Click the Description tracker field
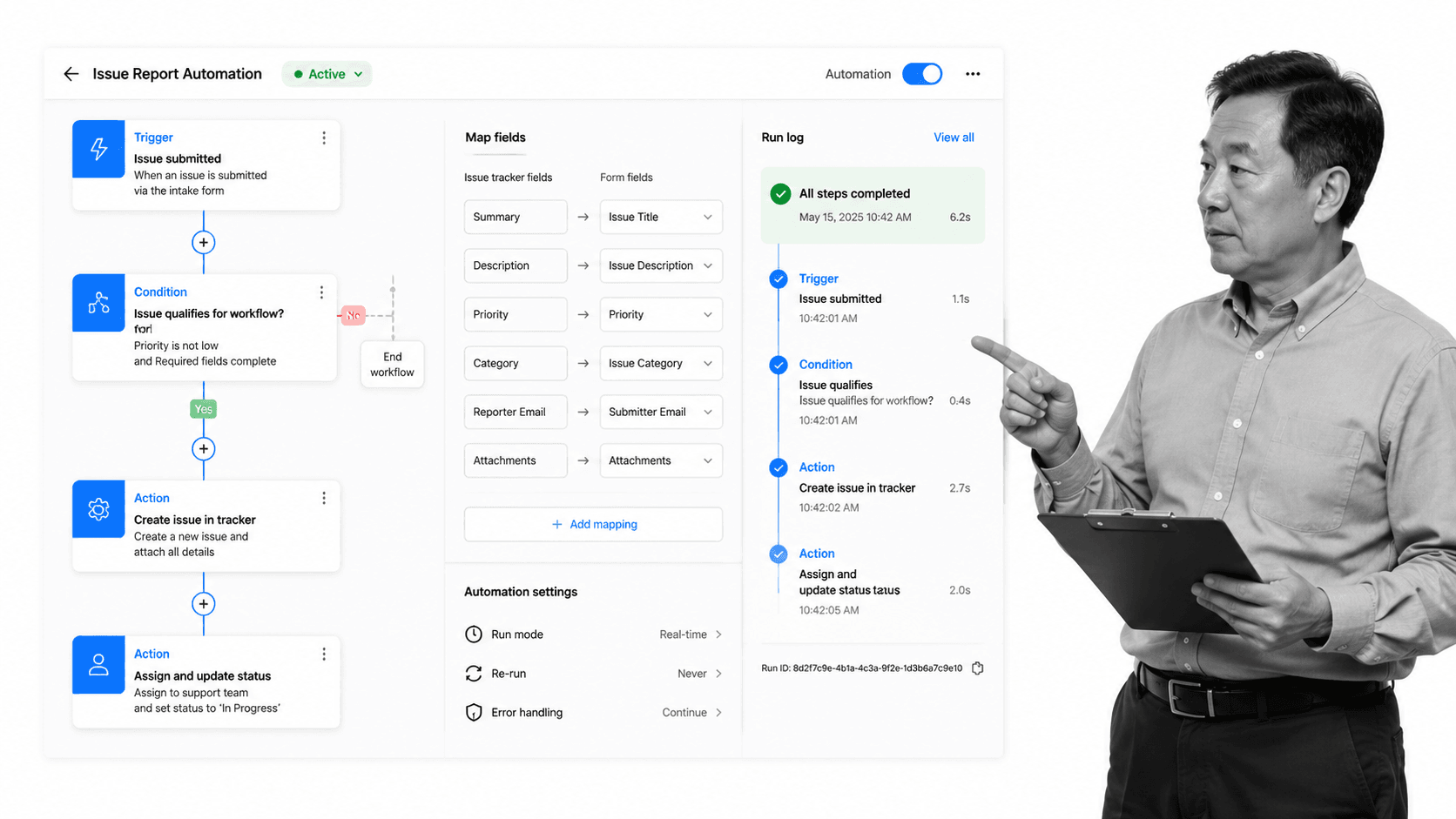This screenshot has height=819, width=1456. [516, 266]
